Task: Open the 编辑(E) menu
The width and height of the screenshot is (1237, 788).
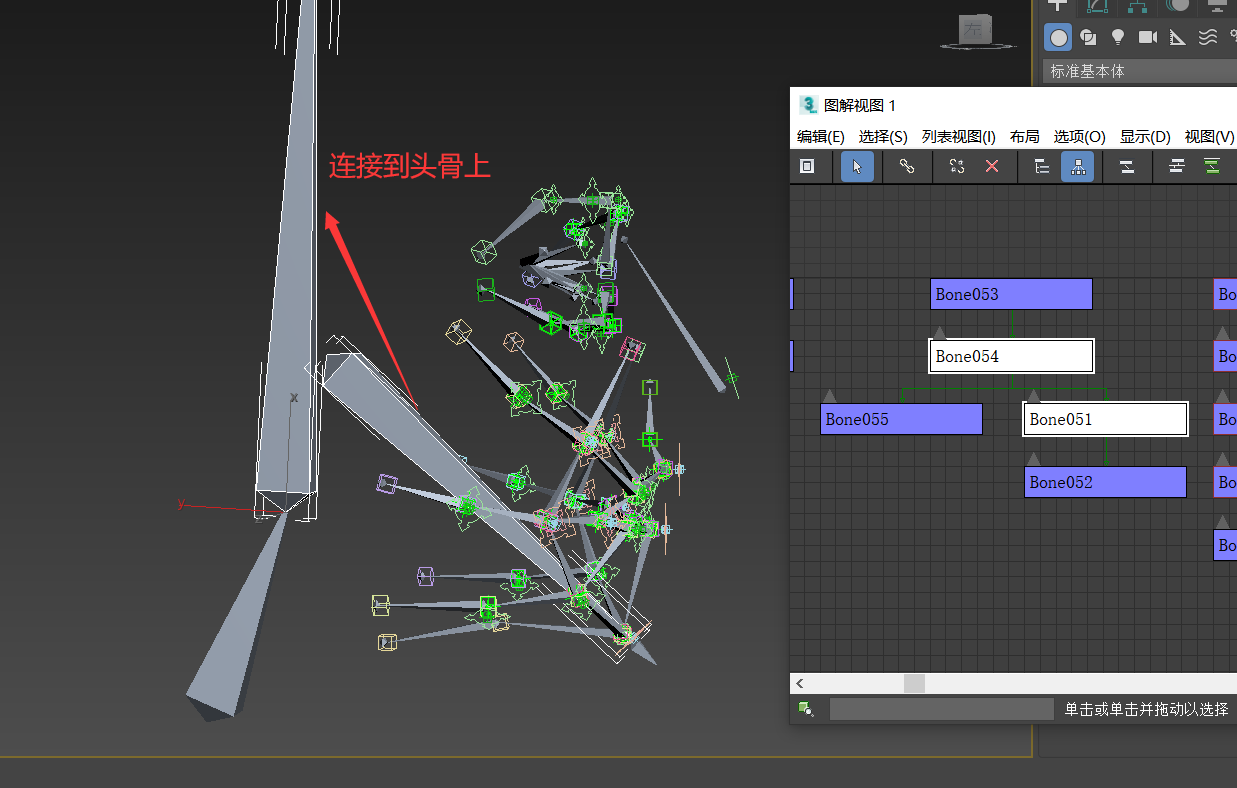Action: coord(820,137)
